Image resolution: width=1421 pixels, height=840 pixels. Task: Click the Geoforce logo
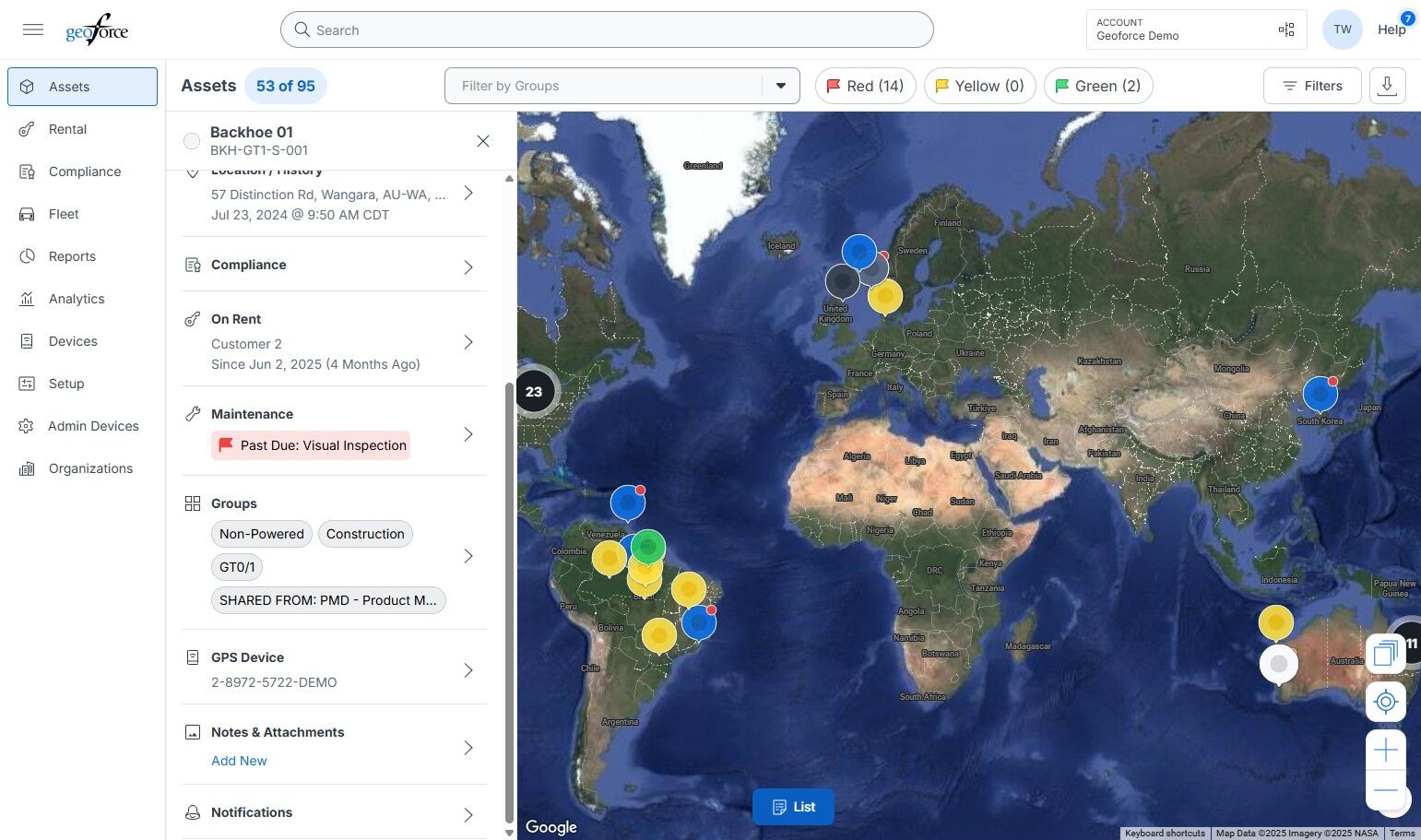point(97,30)
